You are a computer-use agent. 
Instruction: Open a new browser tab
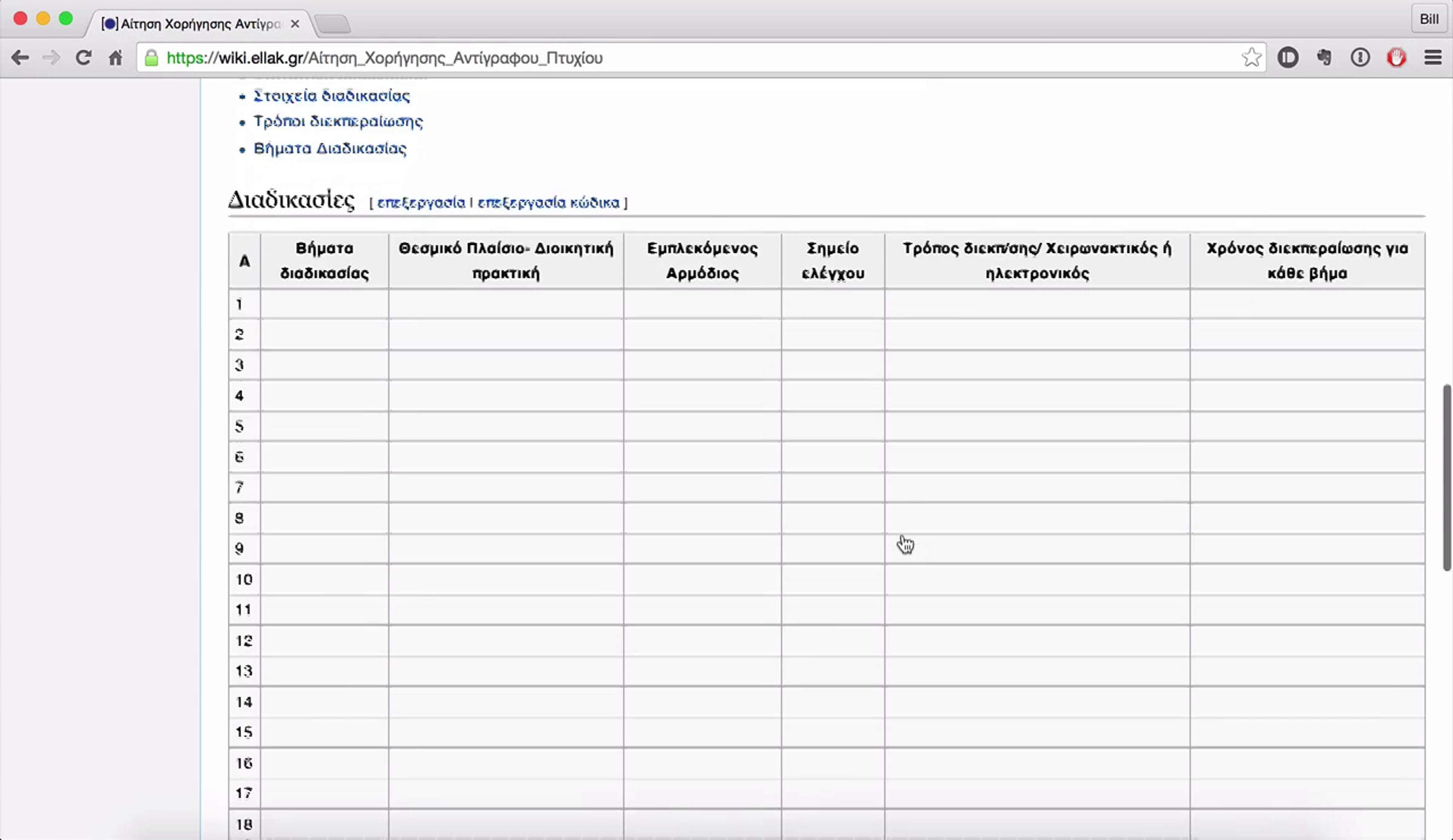point(333,24)
